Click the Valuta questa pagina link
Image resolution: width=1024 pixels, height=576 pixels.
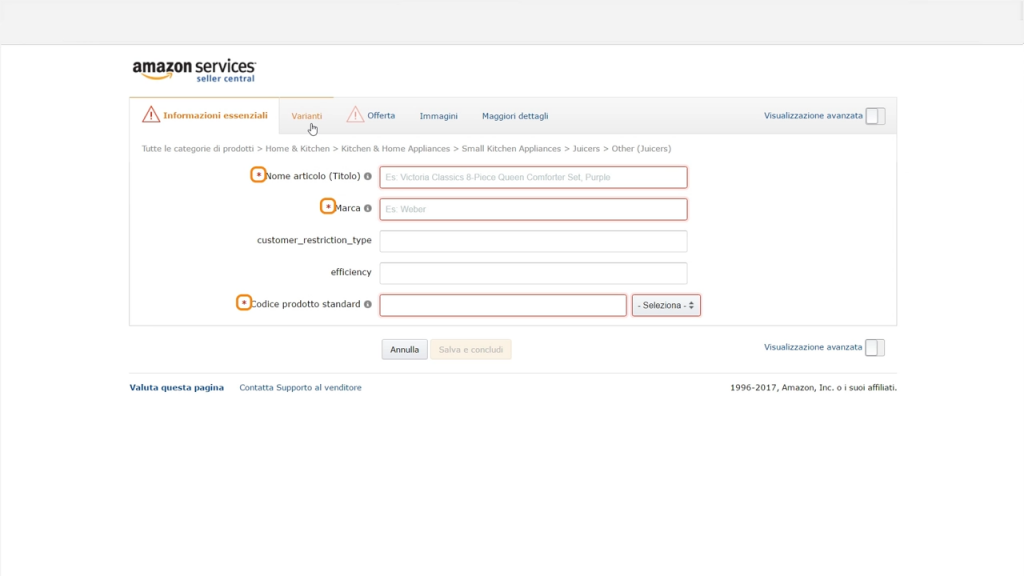[x=176, y=388]
